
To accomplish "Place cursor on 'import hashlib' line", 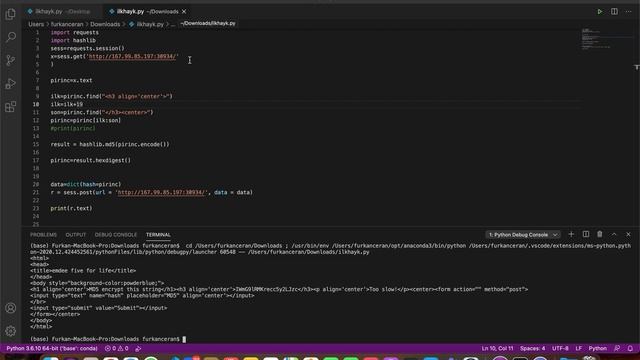I will 73,40.
